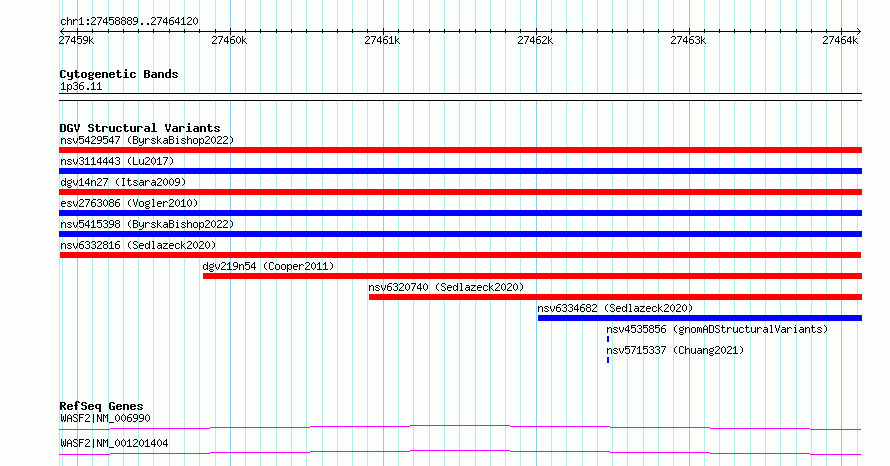Screen dimensions: 890x466
Task: Select the 1p36.11 cytogenetic band bar
Action: point(460,97)
